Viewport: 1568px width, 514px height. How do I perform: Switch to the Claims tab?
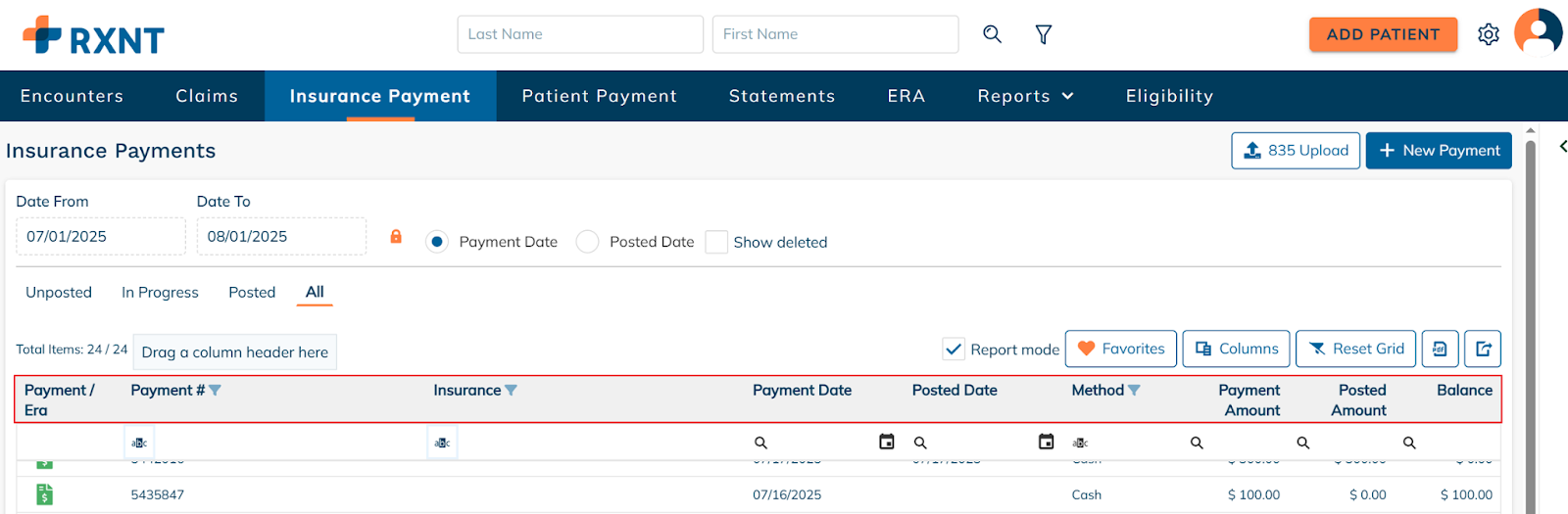pos(207,96)
